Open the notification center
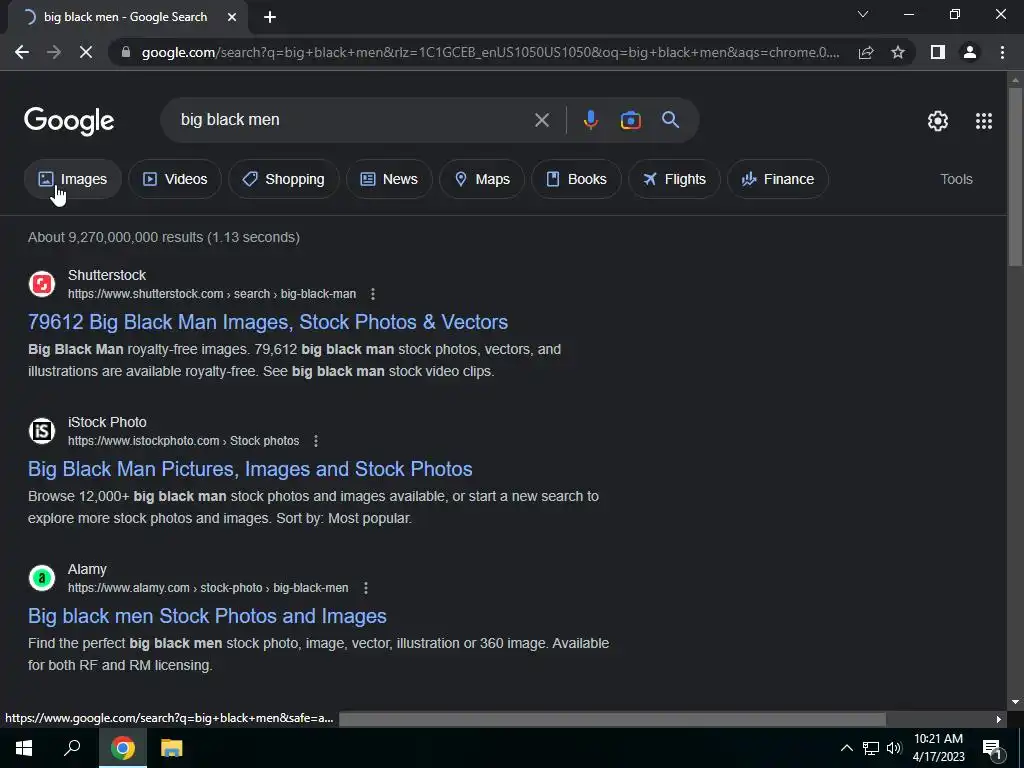This screenshot has width=1024, height=768. (991, 748)
